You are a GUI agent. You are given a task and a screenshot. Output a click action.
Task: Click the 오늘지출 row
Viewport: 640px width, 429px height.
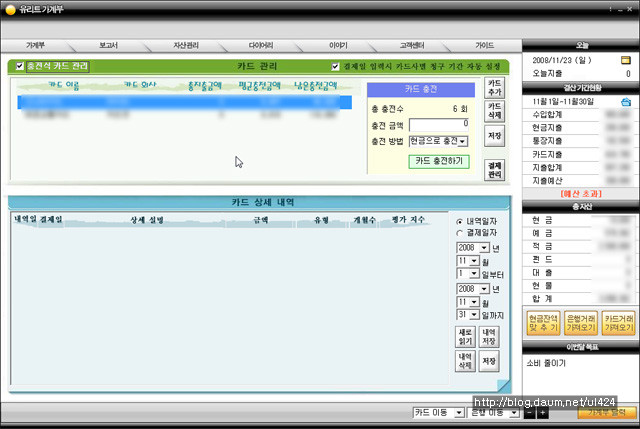[581, 73]
